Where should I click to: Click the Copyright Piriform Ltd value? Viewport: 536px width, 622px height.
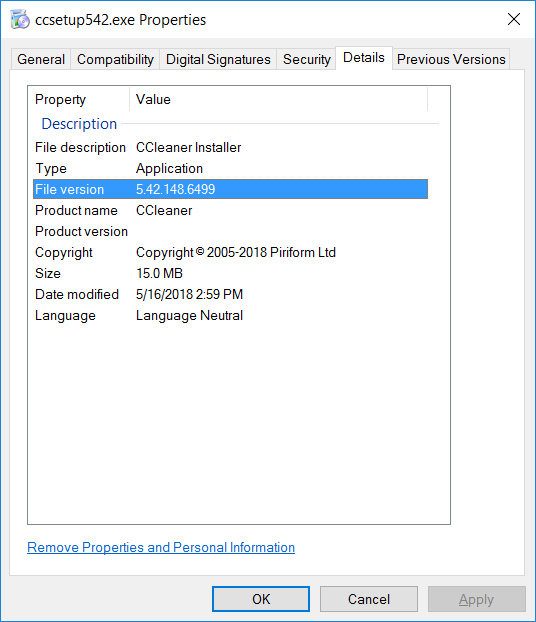coord(236,253)
